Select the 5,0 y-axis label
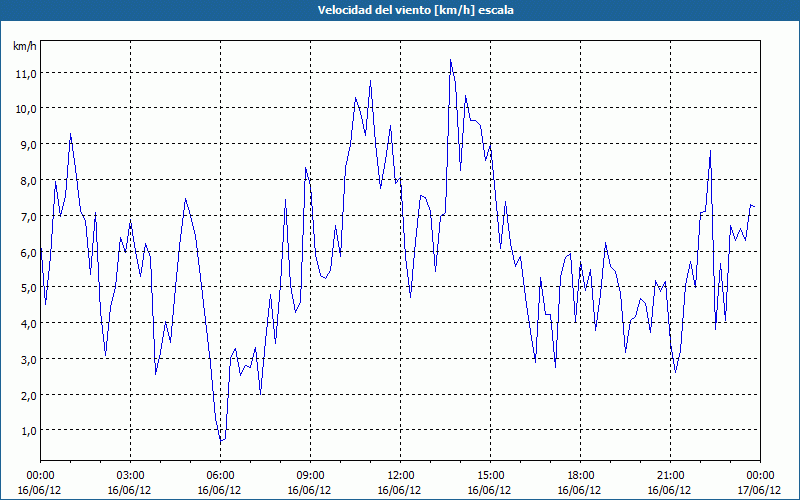The image size is (800, 500). tap(29, 288)
